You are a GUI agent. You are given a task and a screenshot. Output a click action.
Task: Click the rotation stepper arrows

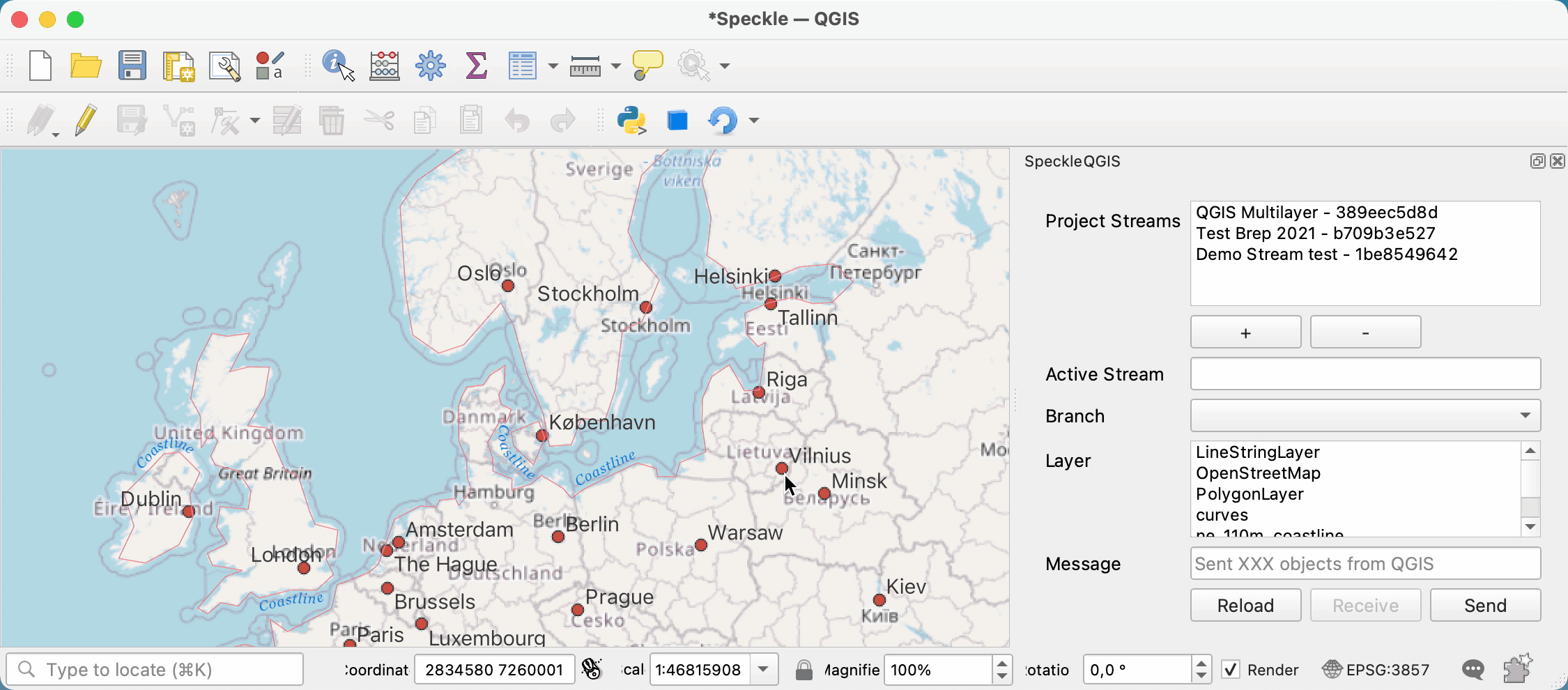click(1201, 670)
